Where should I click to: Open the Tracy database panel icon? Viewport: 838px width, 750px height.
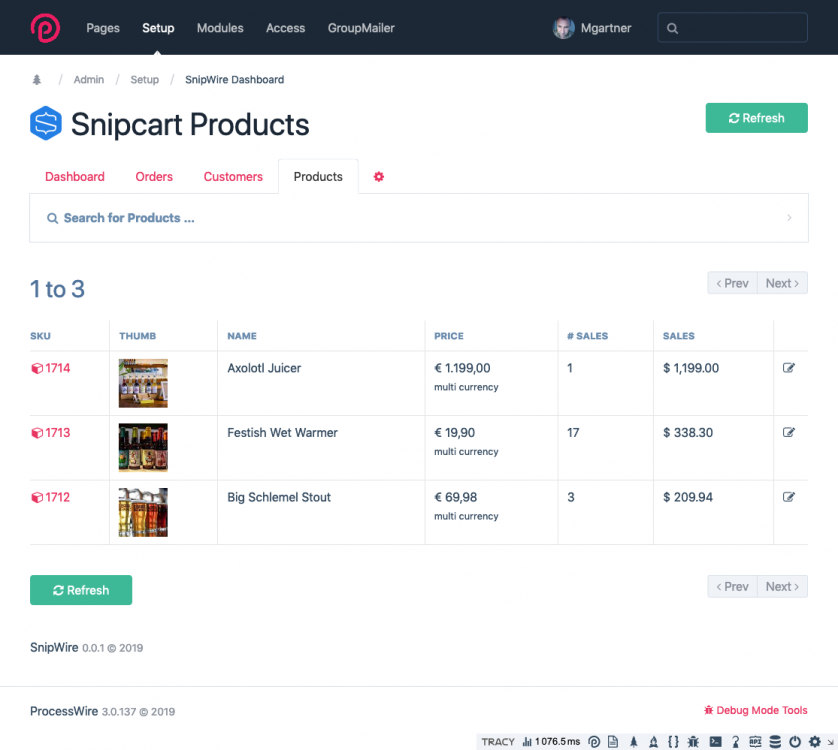coord(775,741)
